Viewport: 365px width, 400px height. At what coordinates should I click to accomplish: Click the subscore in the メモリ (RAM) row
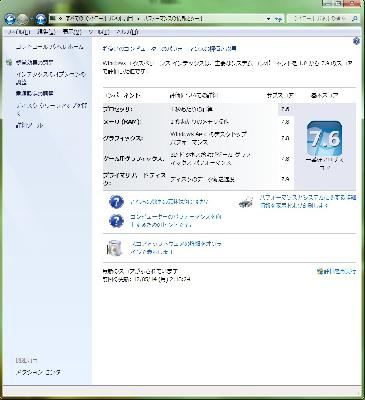pos(285,122)
